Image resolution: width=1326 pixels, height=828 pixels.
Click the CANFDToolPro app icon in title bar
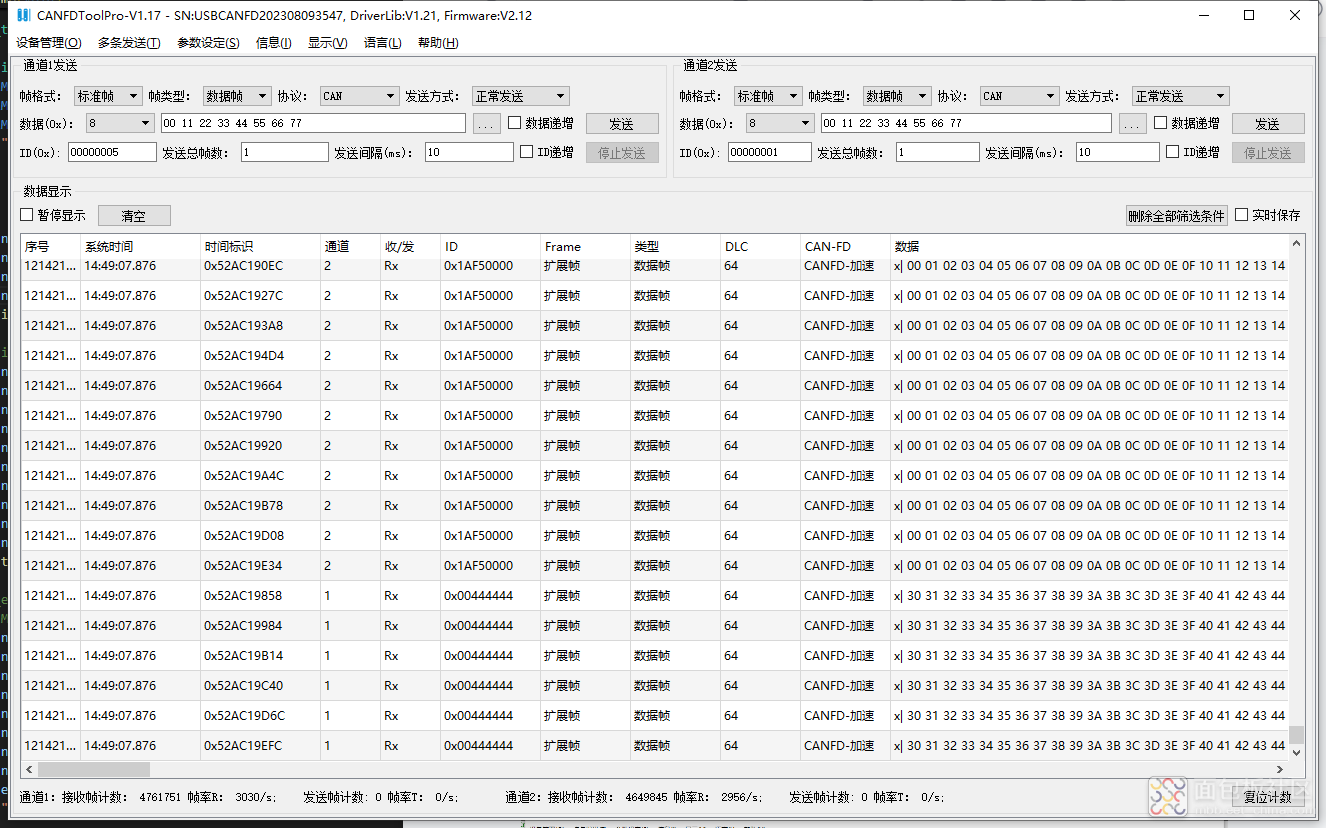pos(23,15)
